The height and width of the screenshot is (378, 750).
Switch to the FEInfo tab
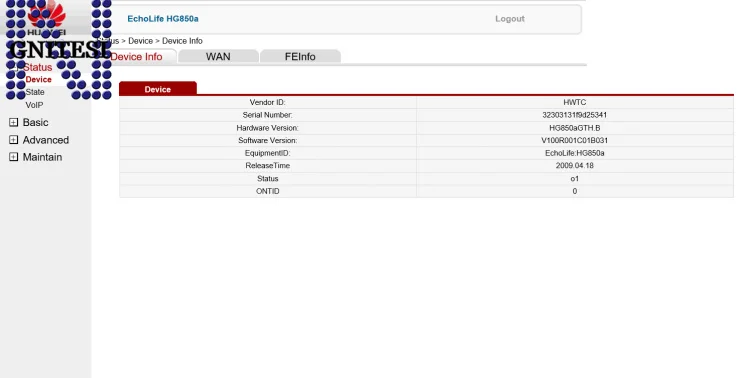pos(300,56)
